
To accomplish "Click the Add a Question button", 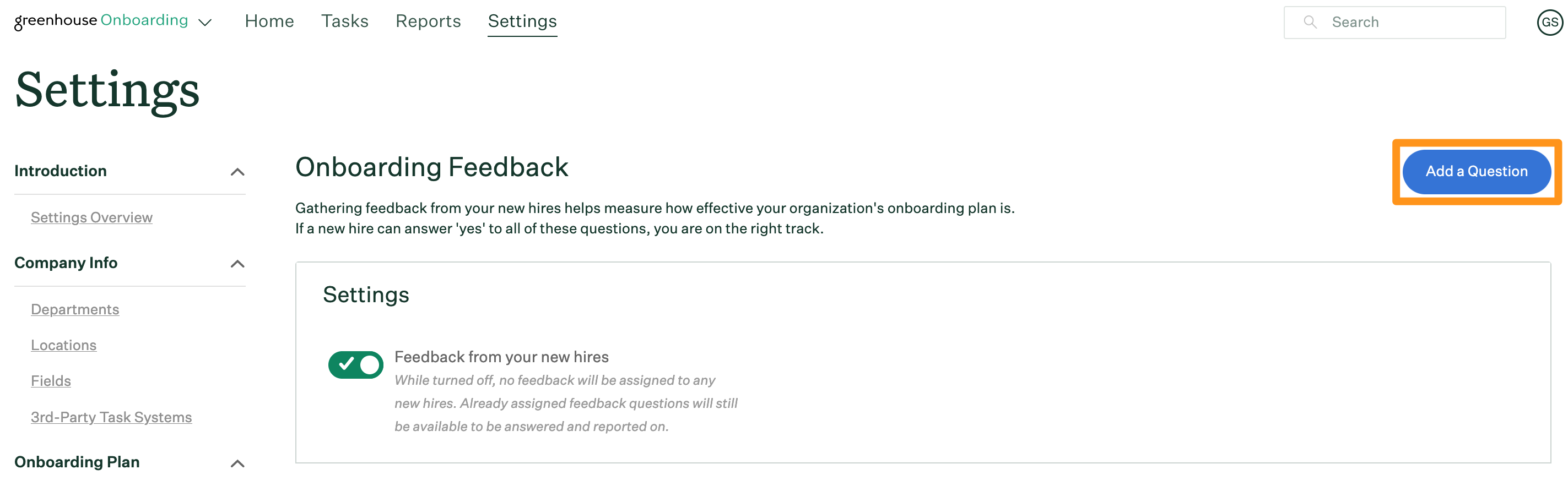I will pos(1476,172).
